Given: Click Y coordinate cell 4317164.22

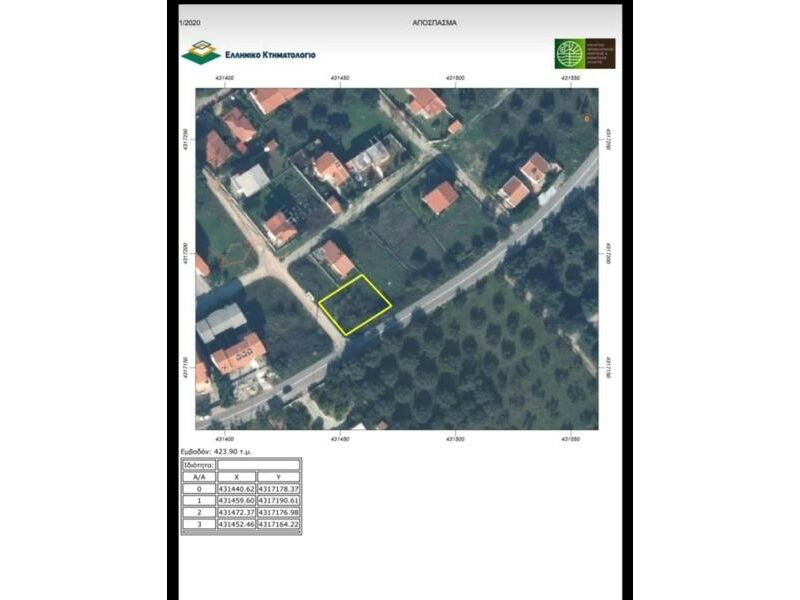Looking at the screenshot, I should [279, 524].
